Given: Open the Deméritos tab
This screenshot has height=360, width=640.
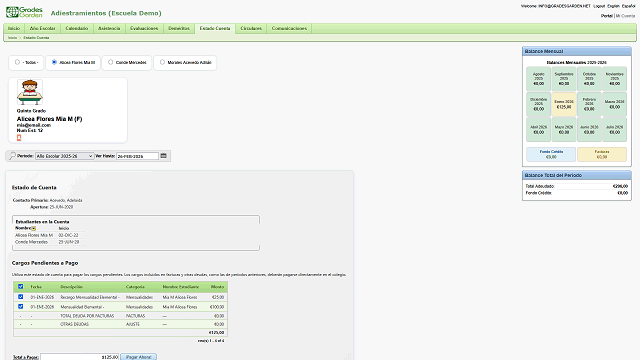Looking at the screenshot, I should pos(179,28).
